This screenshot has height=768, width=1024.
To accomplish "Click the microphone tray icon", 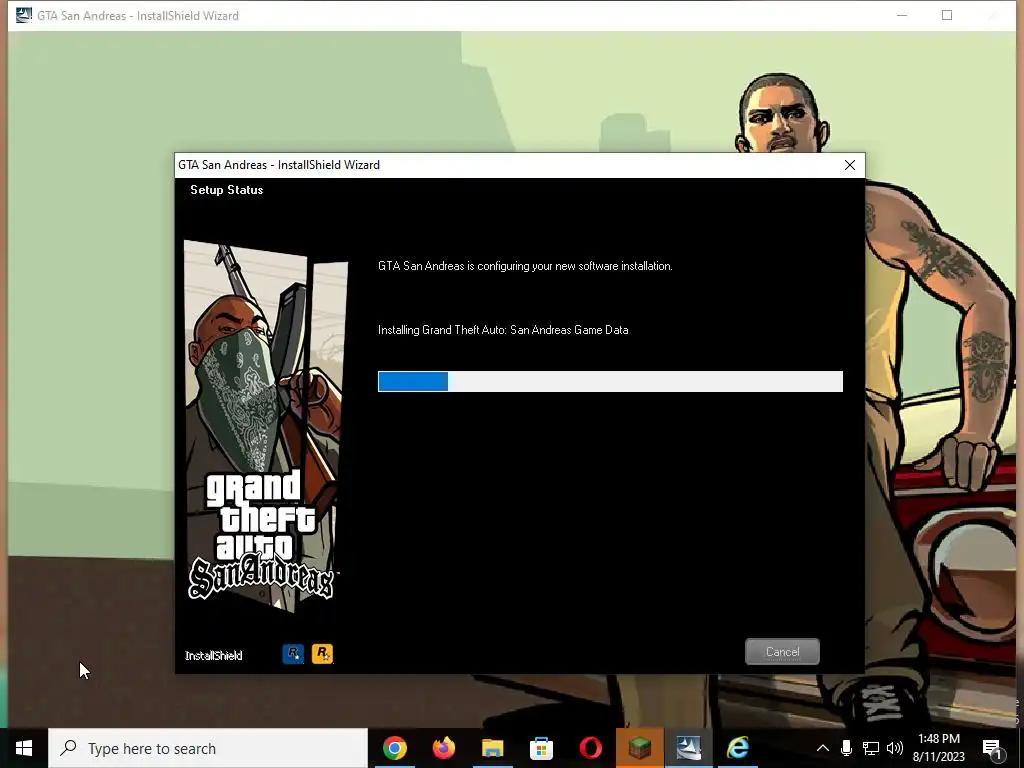I will pyautogui.click(x=846, y=748).
